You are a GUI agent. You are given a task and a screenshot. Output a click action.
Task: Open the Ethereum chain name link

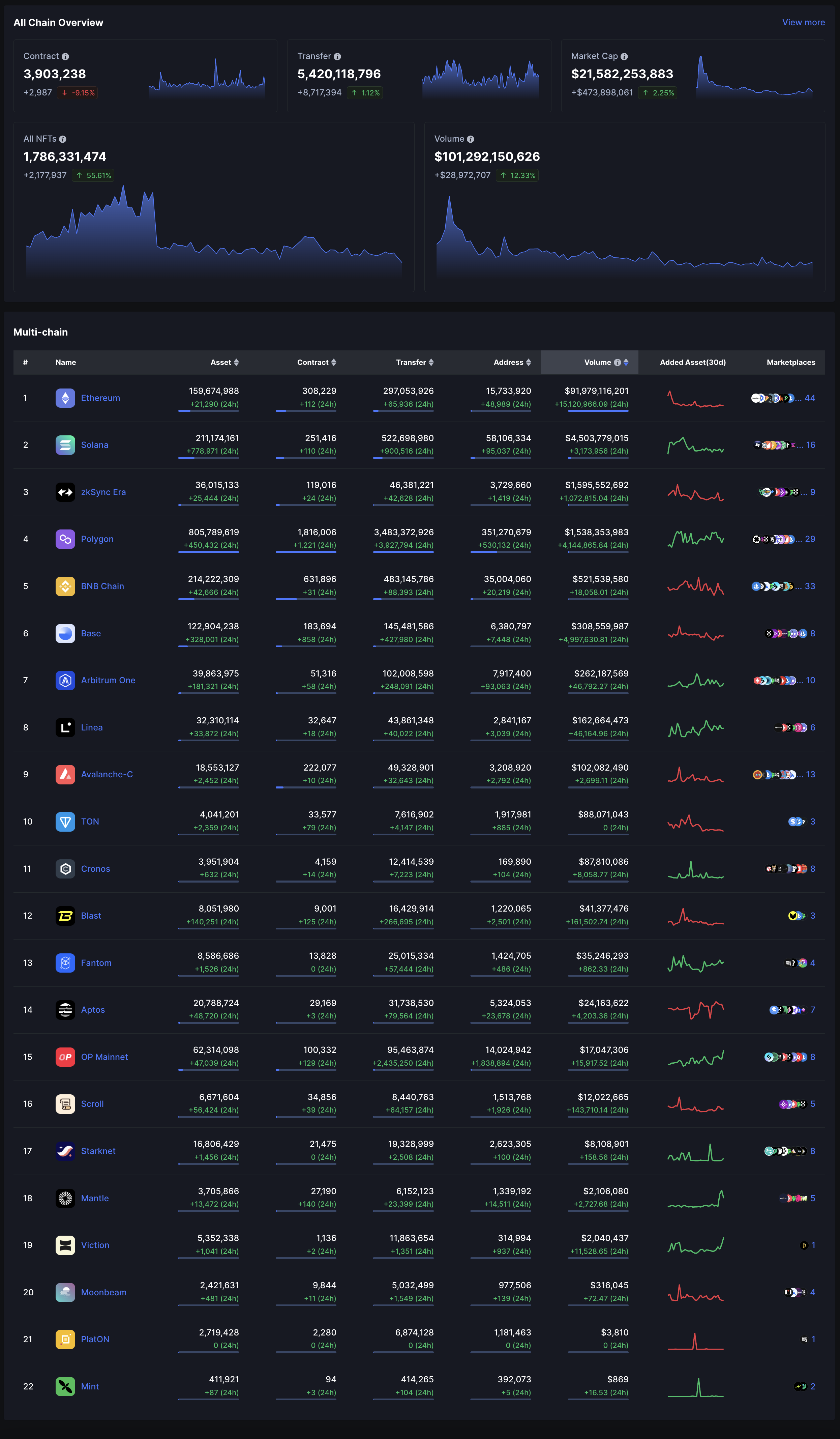click(x=100, y=398)
